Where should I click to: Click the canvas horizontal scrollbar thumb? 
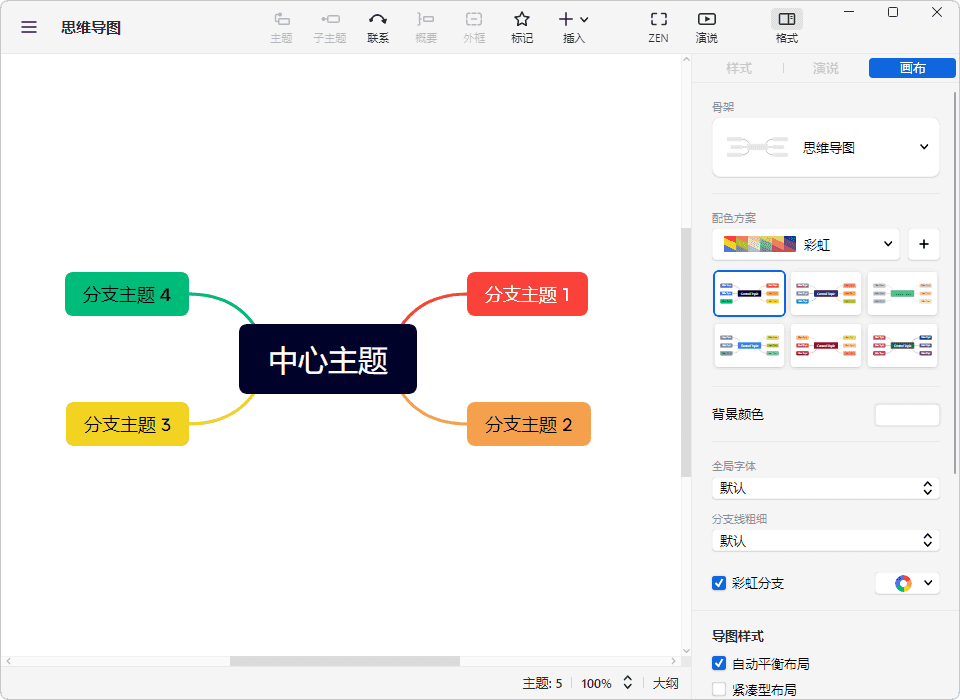tap(345, 661)
